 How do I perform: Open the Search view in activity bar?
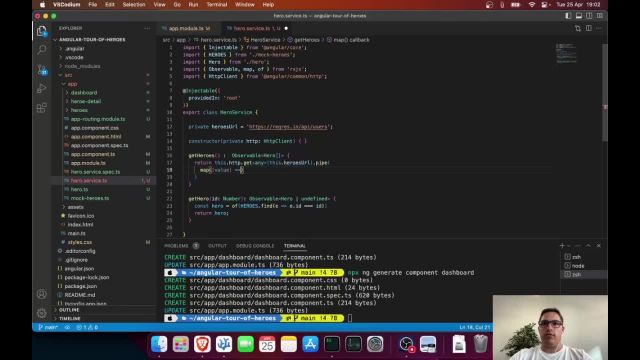(42, 50)
